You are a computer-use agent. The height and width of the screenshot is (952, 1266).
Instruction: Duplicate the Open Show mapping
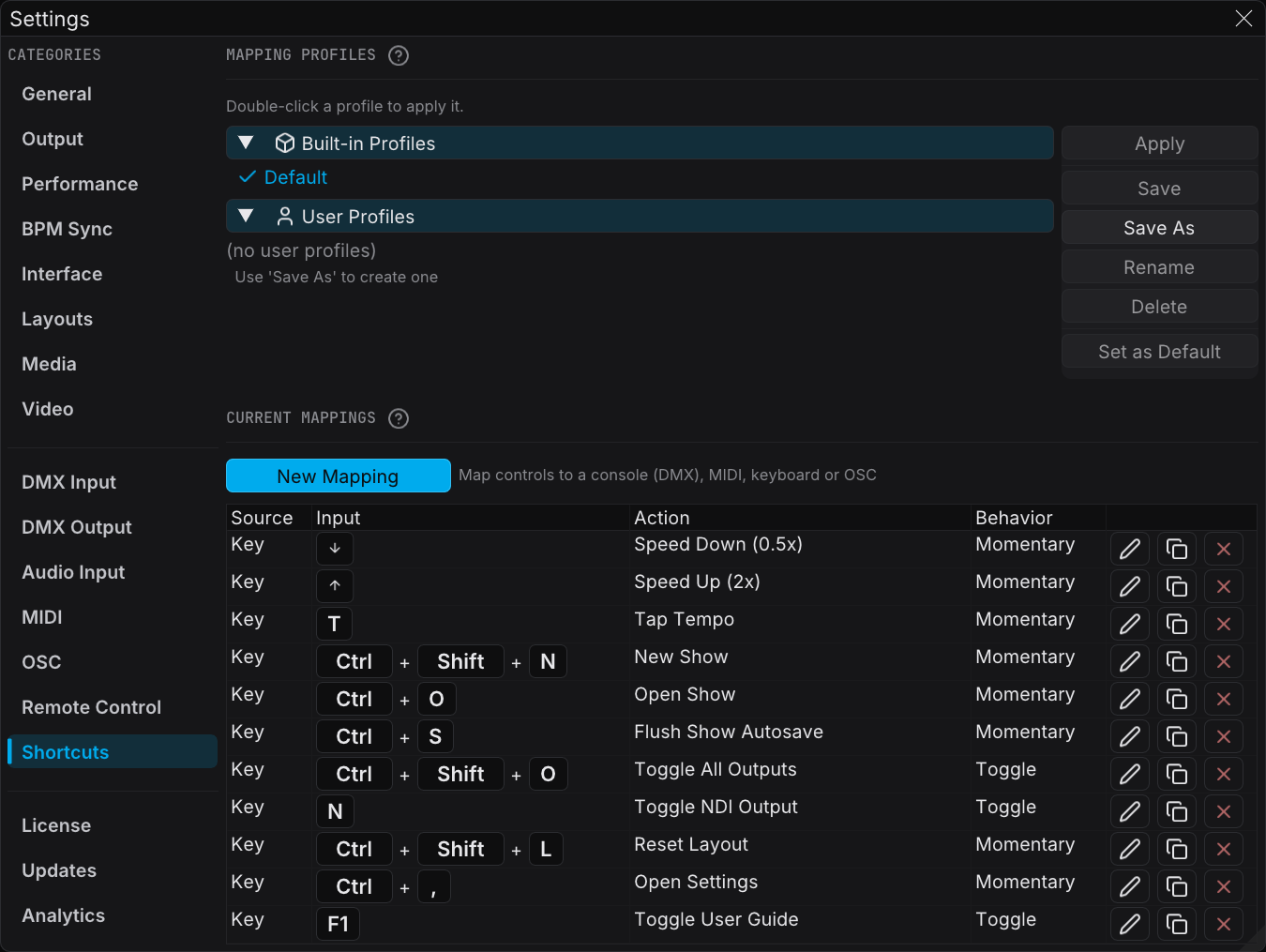[1177, 699]
